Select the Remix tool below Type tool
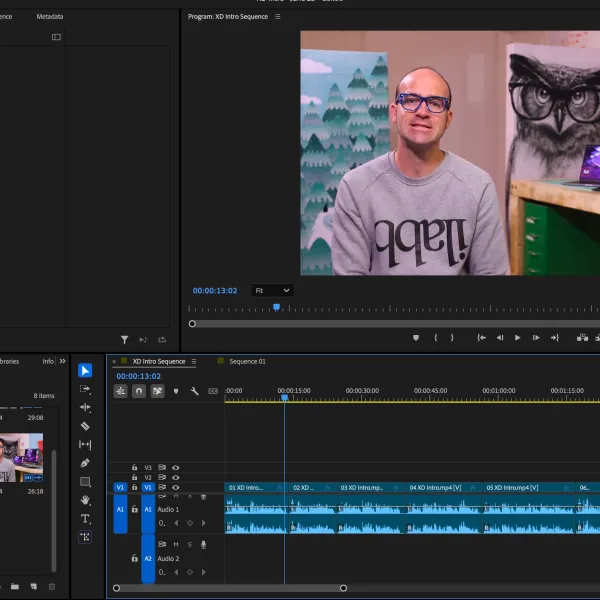Image resolution: width=600 pixels, height=600 pixels. pyautogui.click(x=85, y=537)
